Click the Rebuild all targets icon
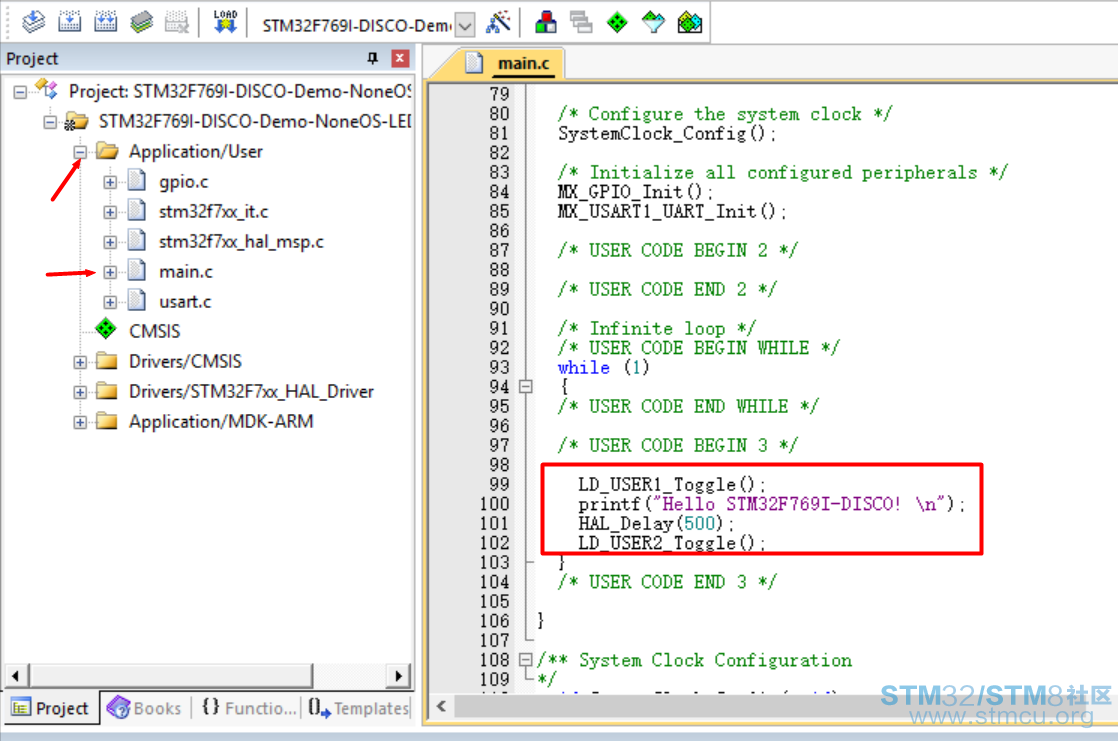This screenshot has height=741, width=1118. pyautogui.click(x=105, y=22)
